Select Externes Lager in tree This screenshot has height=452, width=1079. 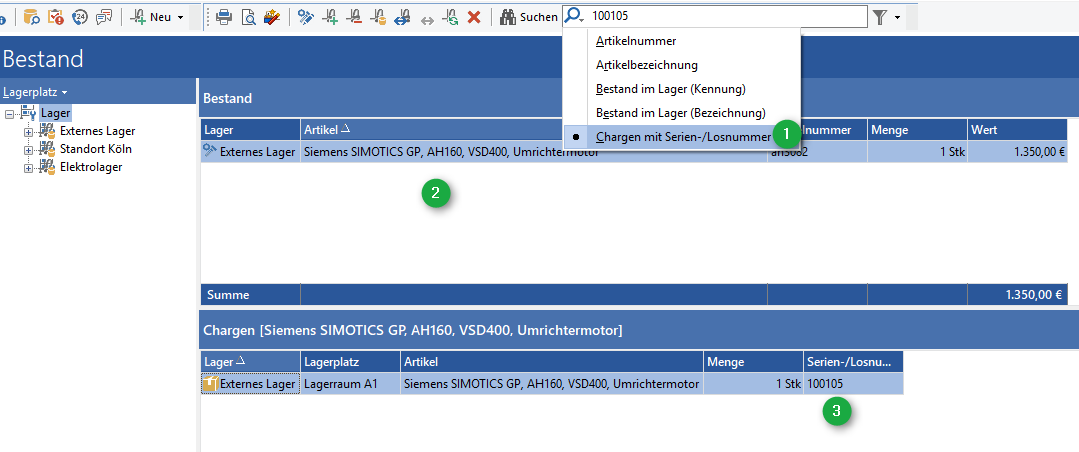[x=97, y=131]
